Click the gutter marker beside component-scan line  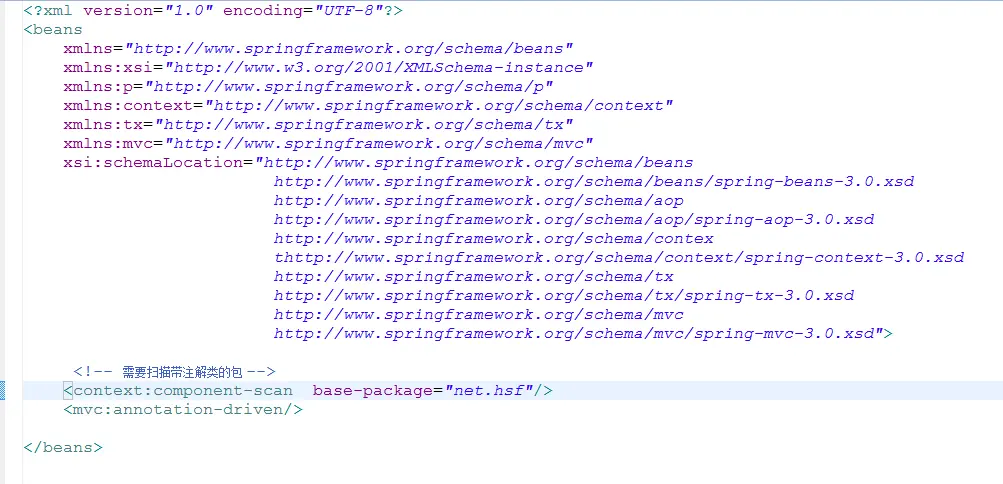pyautogui.click(x=3, y=390)
